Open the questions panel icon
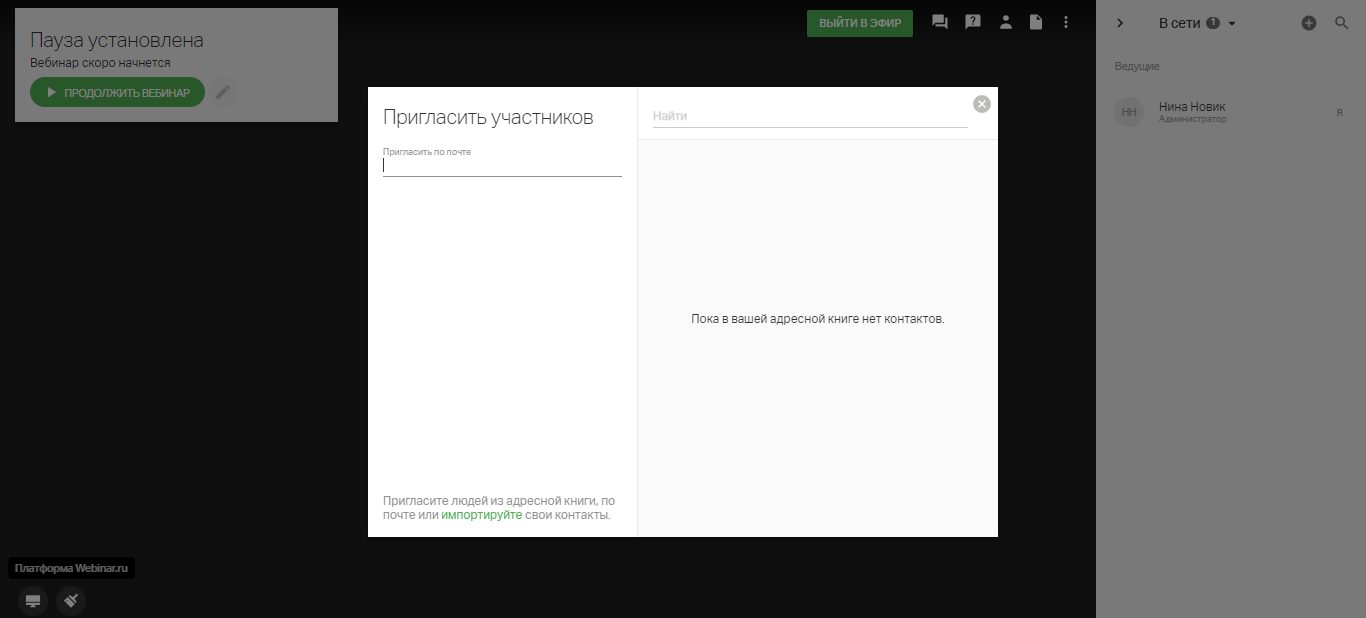The width and height of the screenshot is (1366, 618). coord(972,22)
